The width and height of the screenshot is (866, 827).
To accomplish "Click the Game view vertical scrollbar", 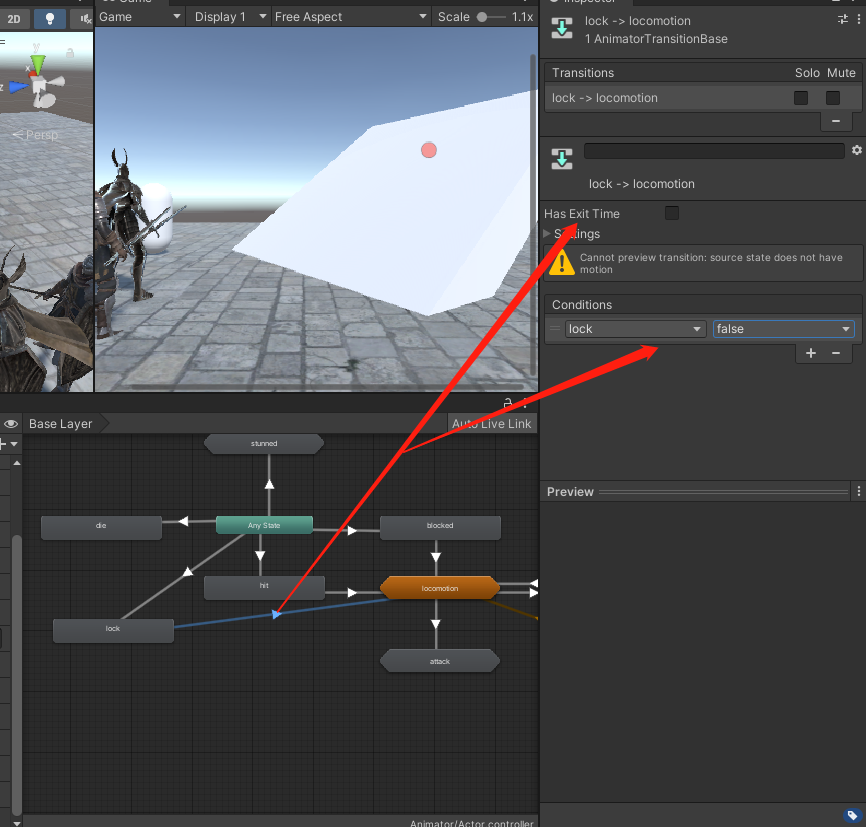I will point(533,215).
